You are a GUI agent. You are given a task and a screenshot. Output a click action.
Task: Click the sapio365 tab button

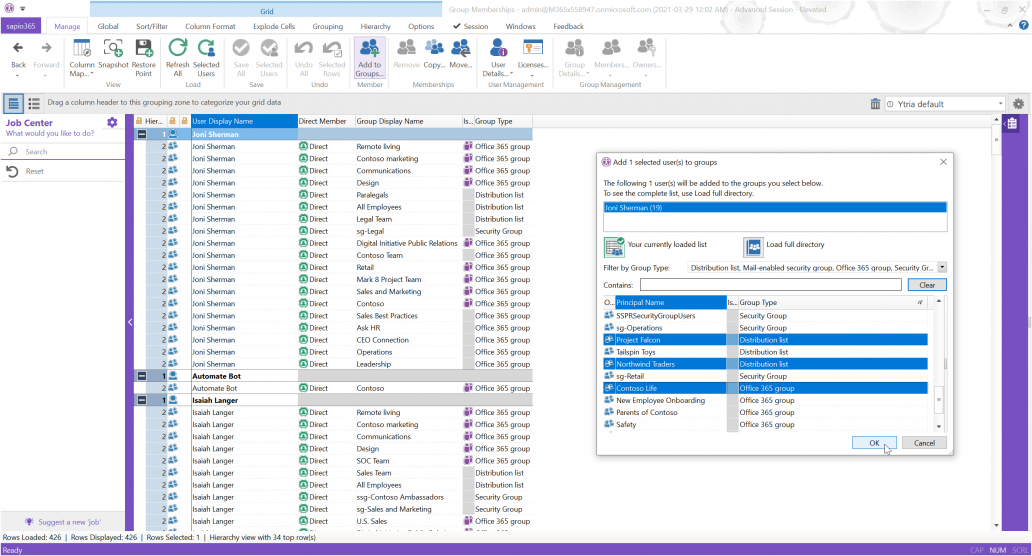click(21, 26)
